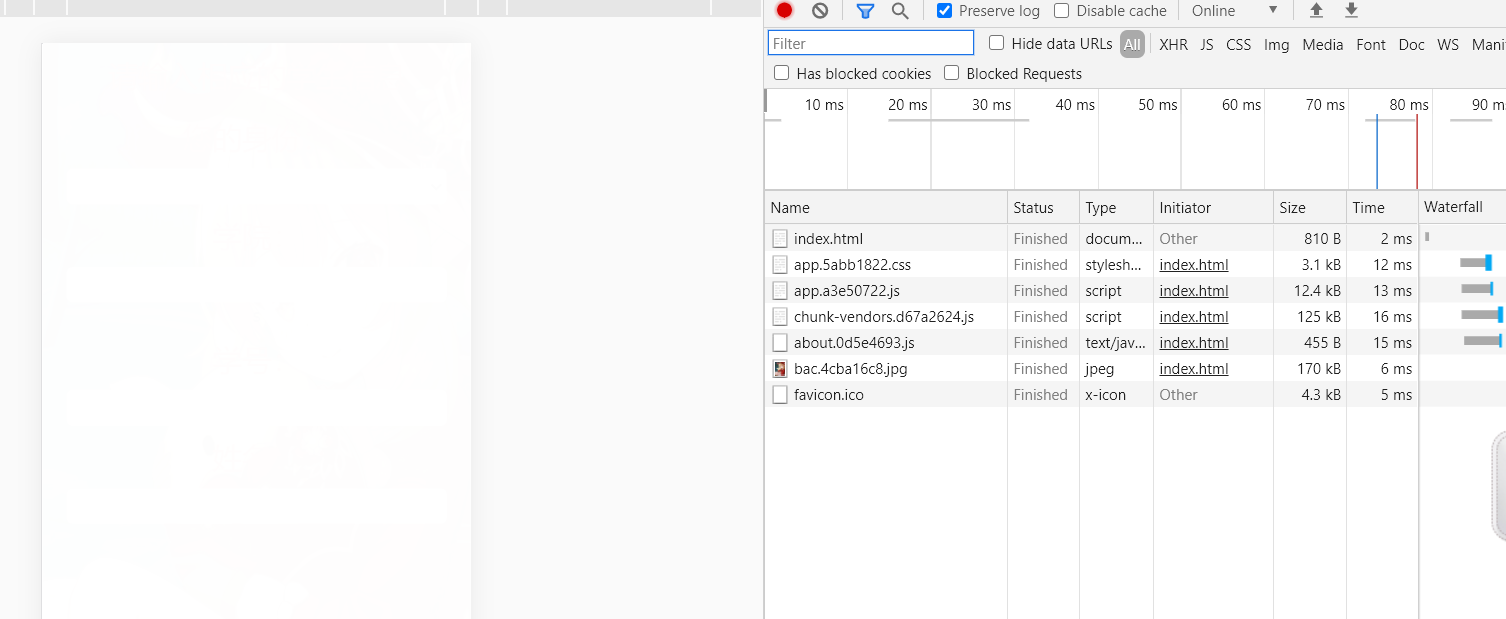Toggle the filter funnel icon
The height and width of the screenshot is (619, 1506).
click(x=865, y=11)
